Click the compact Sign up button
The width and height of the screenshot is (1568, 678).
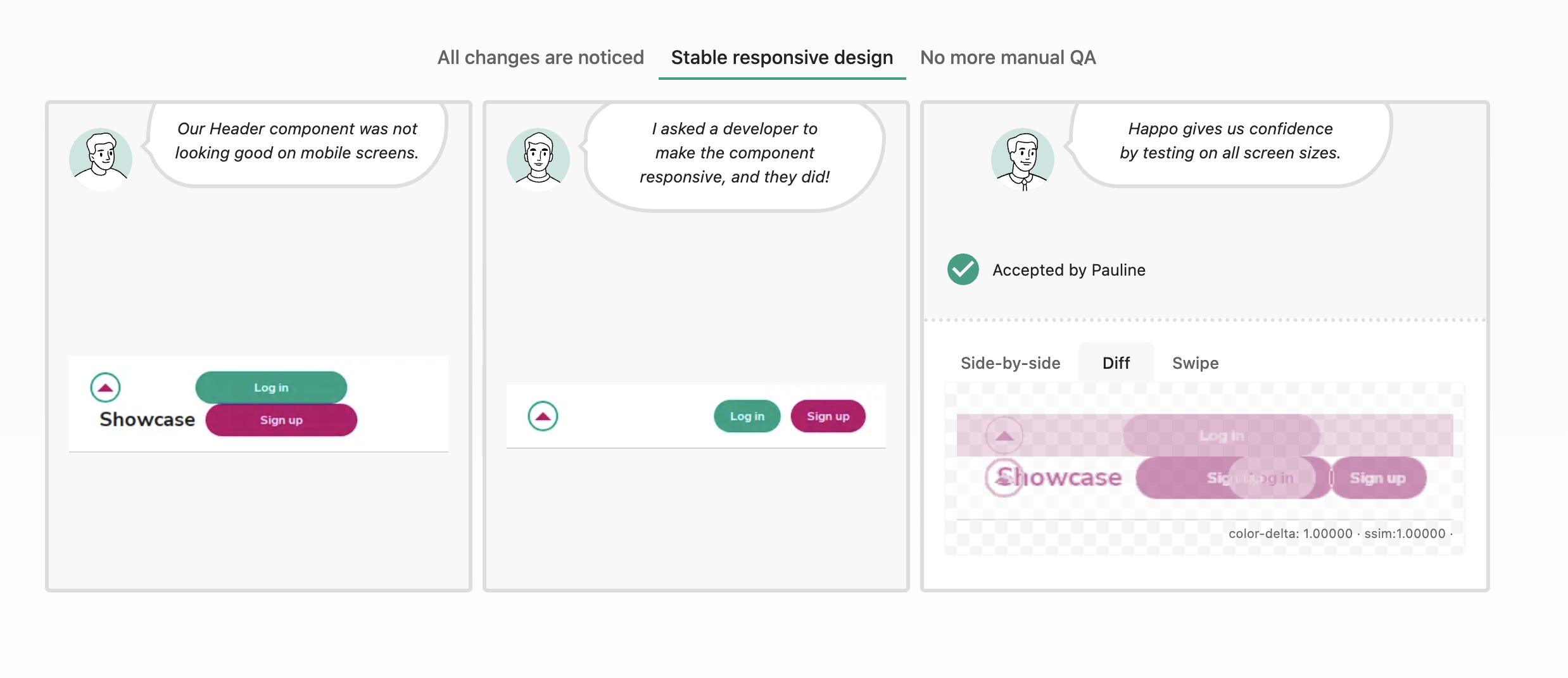828,416
